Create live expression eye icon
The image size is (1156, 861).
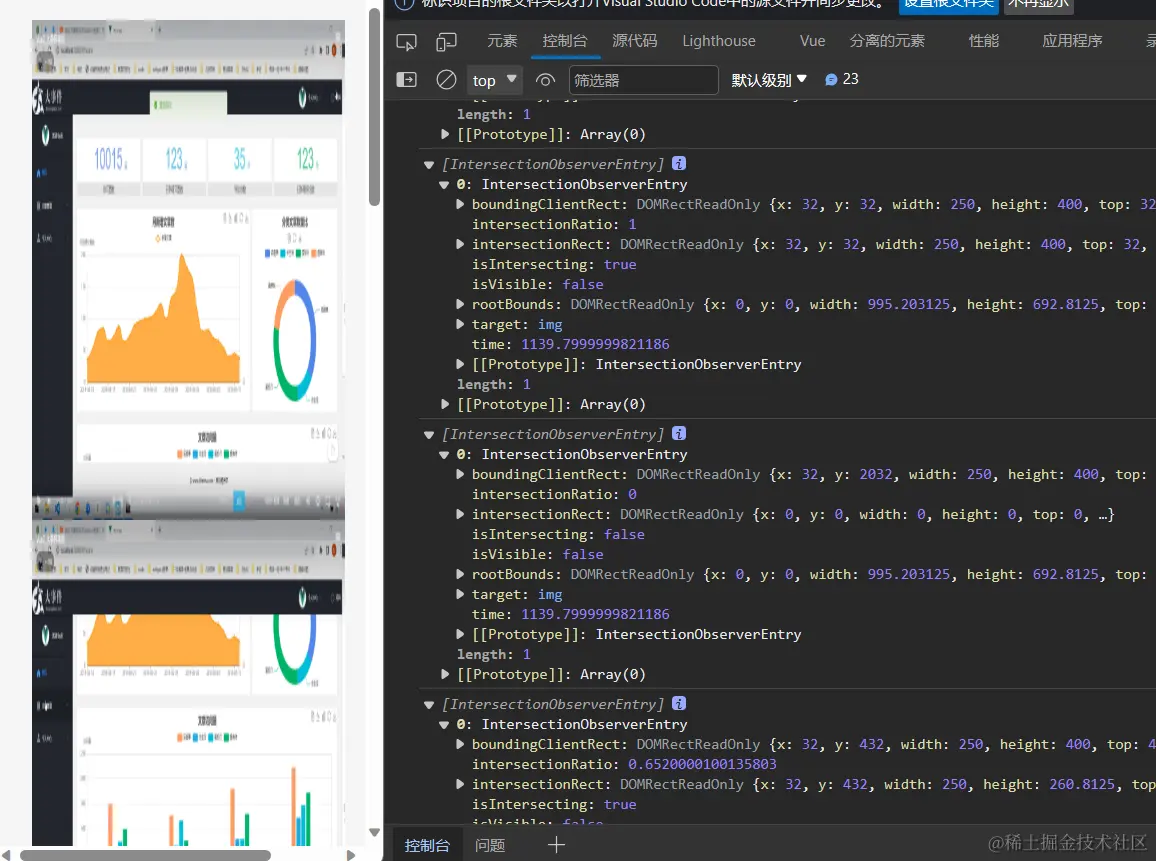coord(545,80)
